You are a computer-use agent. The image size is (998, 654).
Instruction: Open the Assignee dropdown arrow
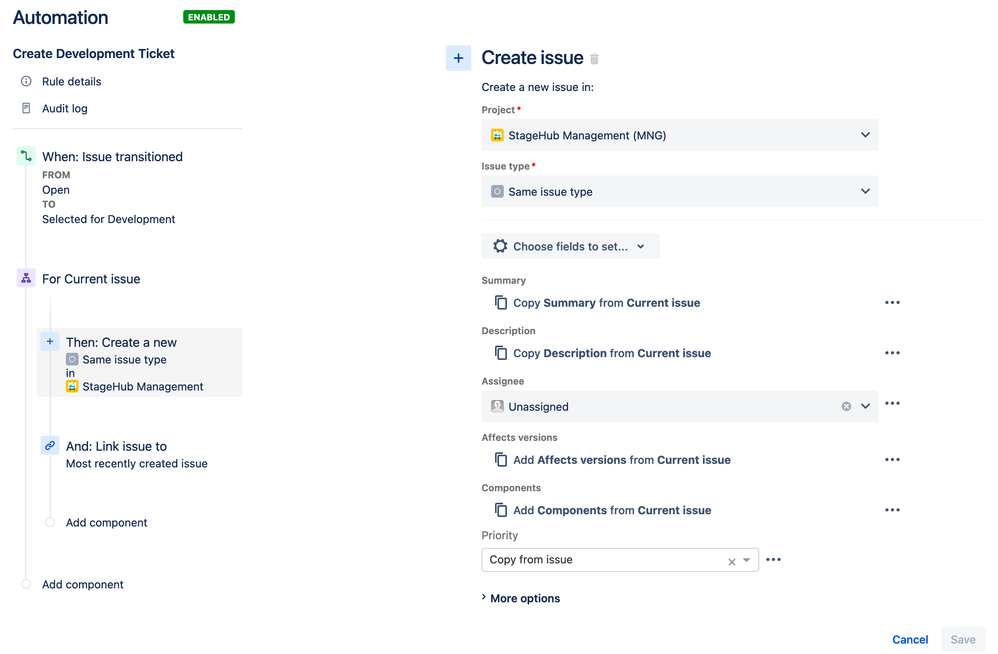tap(865, 406)
